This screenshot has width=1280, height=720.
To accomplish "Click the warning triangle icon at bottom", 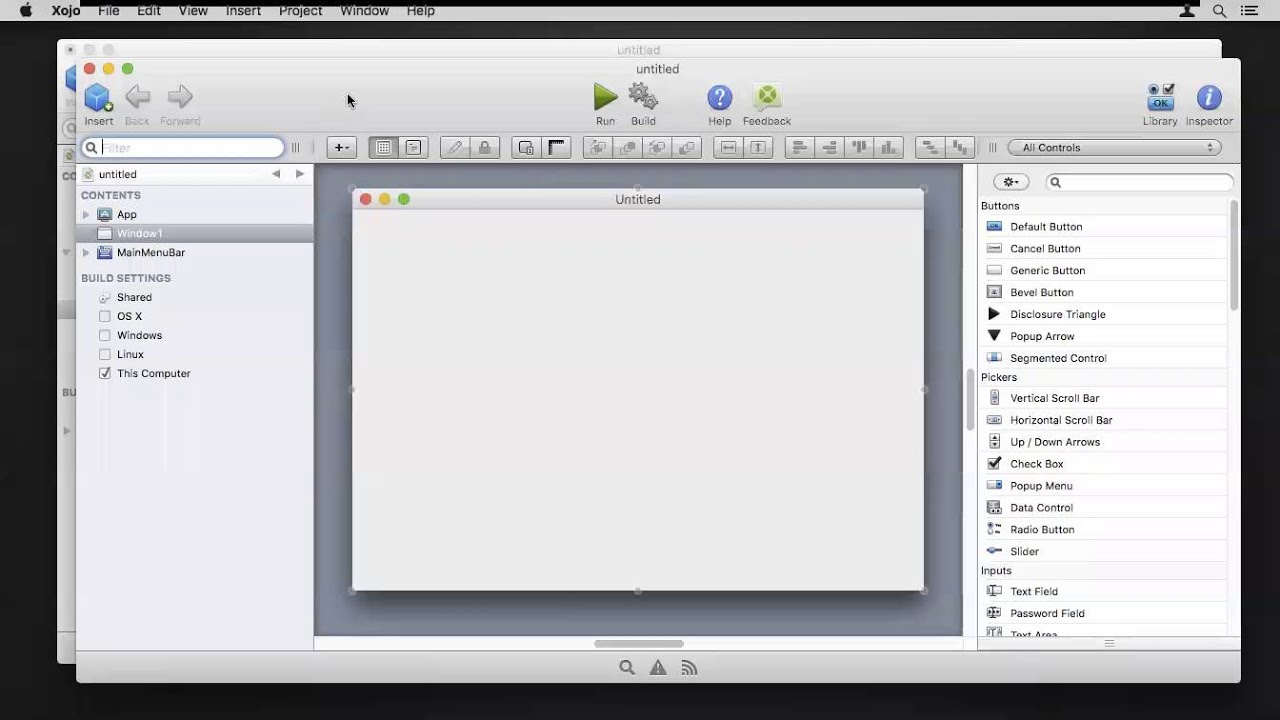I will click(x=658, y=668).
